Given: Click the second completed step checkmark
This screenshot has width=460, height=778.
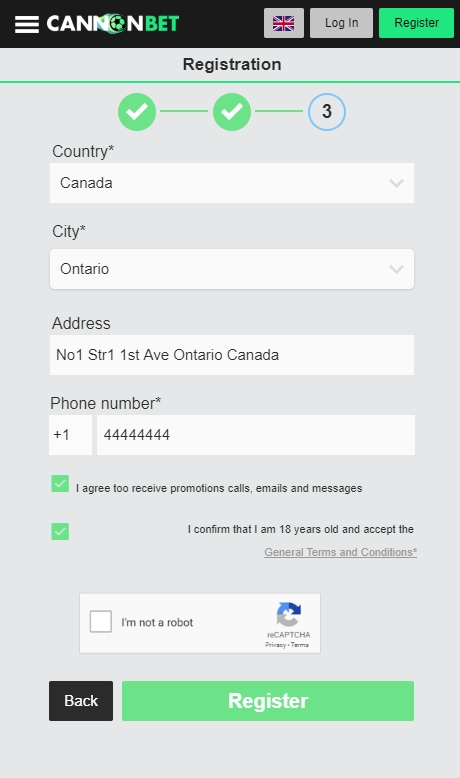Looking at the screenshot, I should (x=232, y=112).
